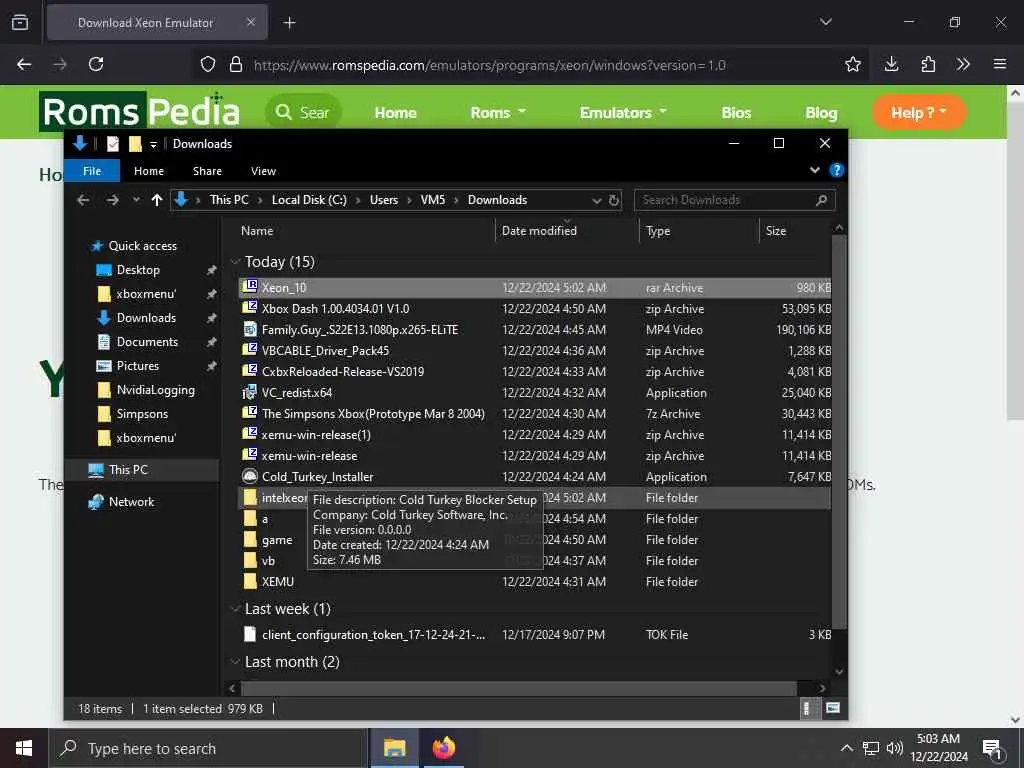Screen dimensions: 1024x768
Task: Open Roms dropdown menu on RomsPedia
Action: pyautogui.click(x=498, y=113)
